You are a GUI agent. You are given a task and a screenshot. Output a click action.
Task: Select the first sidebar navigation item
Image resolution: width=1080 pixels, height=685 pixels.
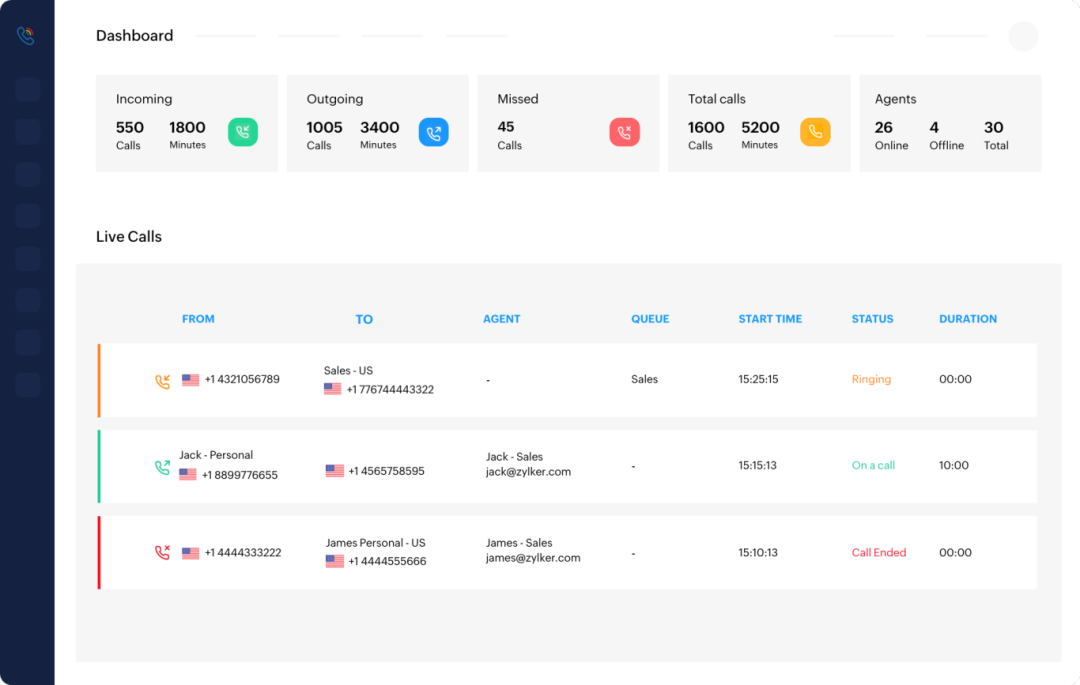(27, 89)
